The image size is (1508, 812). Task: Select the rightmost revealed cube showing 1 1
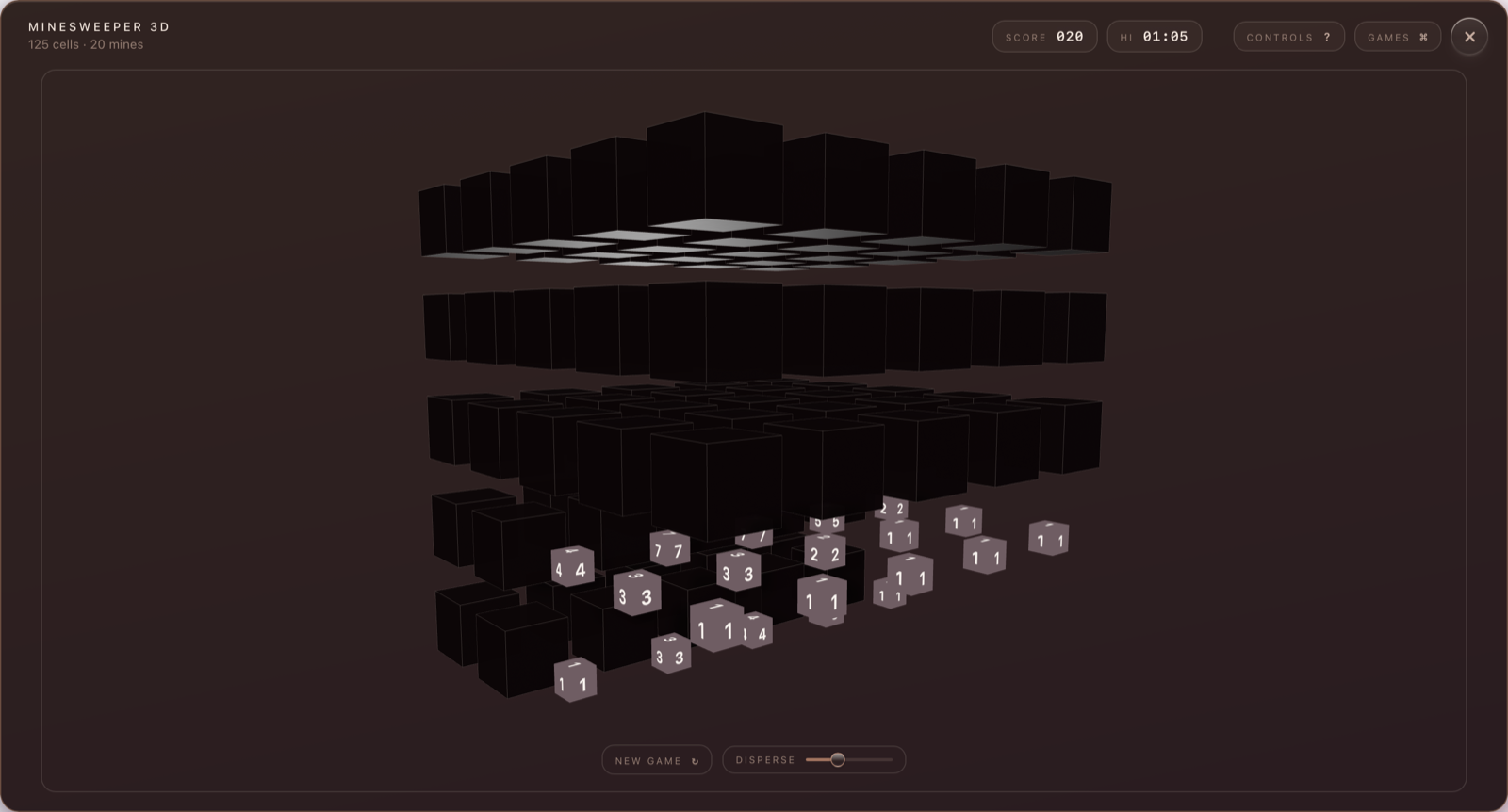coord(1049,538)
